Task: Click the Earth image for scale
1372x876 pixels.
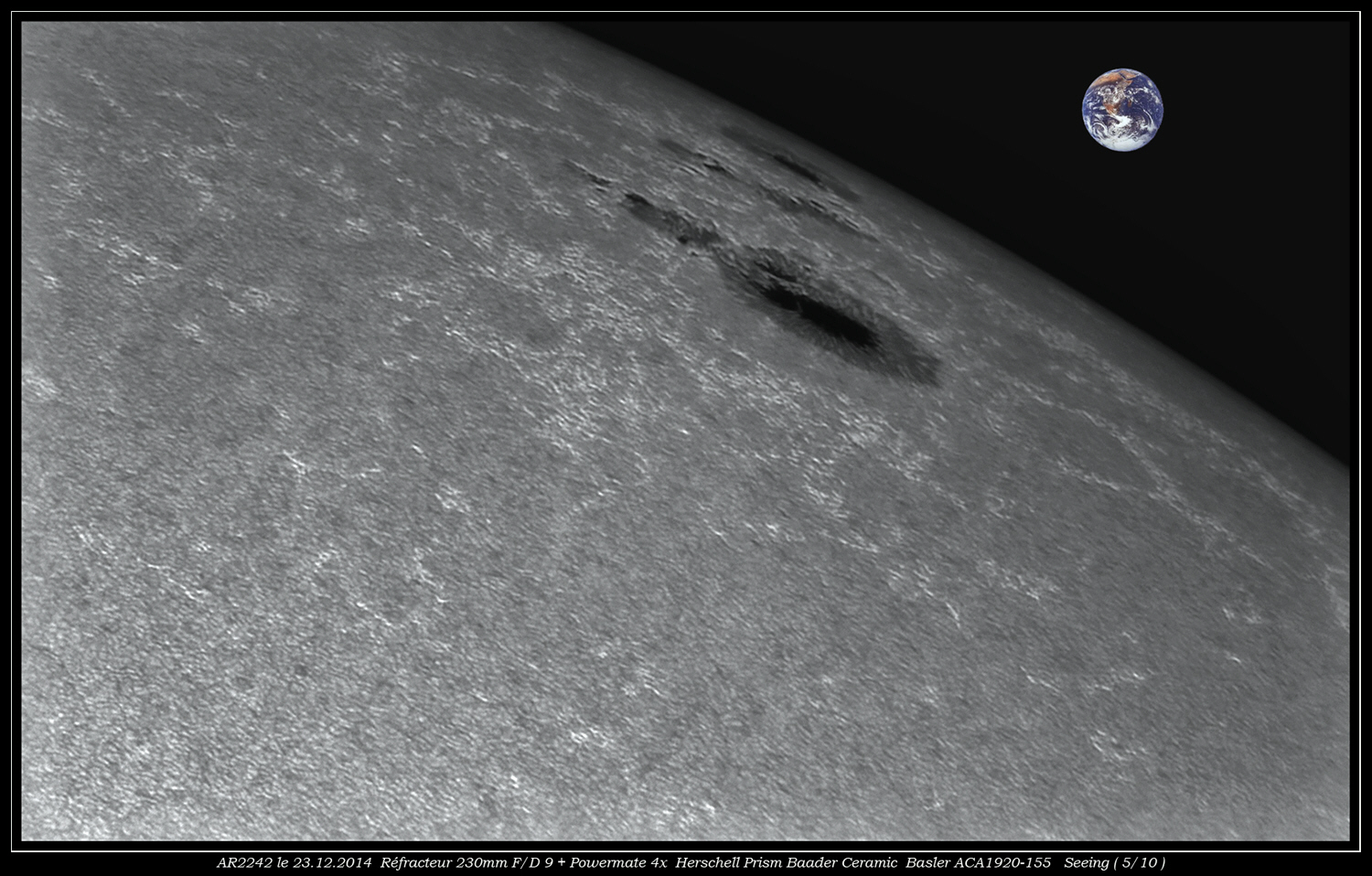Action: pos(1122,110)
